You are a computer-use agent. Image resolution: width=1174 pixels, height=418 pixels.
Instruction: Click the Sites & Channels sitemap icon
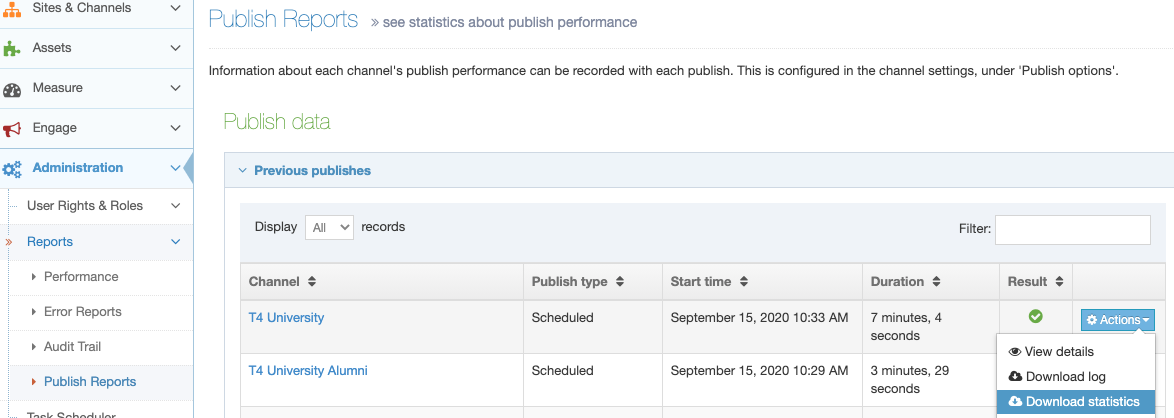pyautogui.click(x=12, y=8)
